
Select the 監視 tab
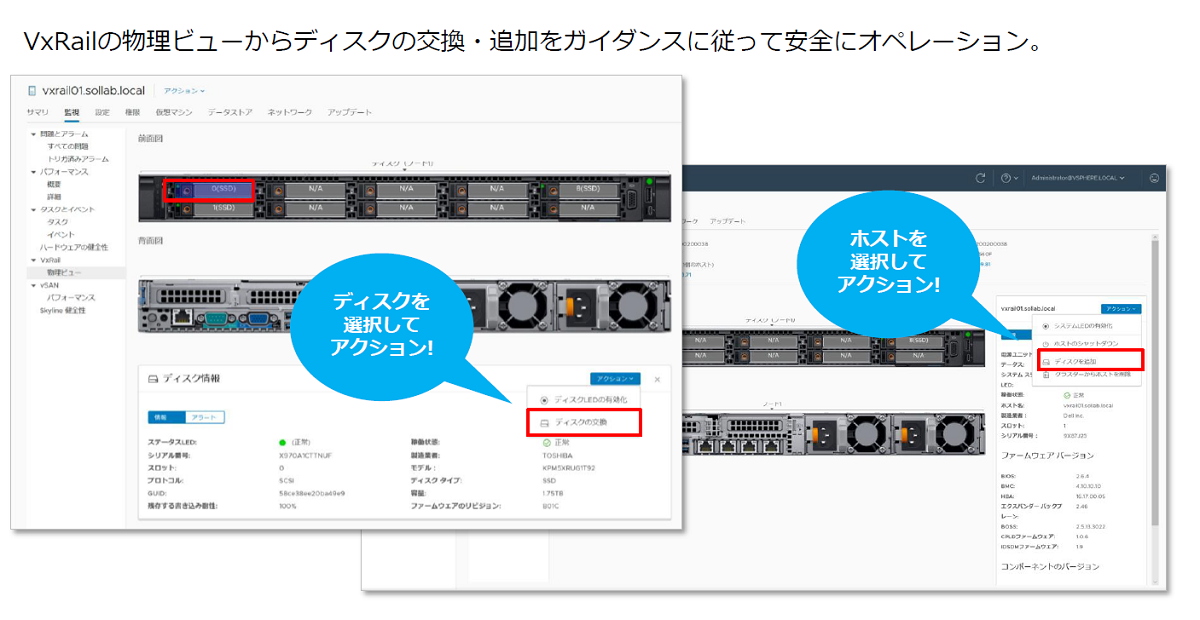click(x=72, y=112)
